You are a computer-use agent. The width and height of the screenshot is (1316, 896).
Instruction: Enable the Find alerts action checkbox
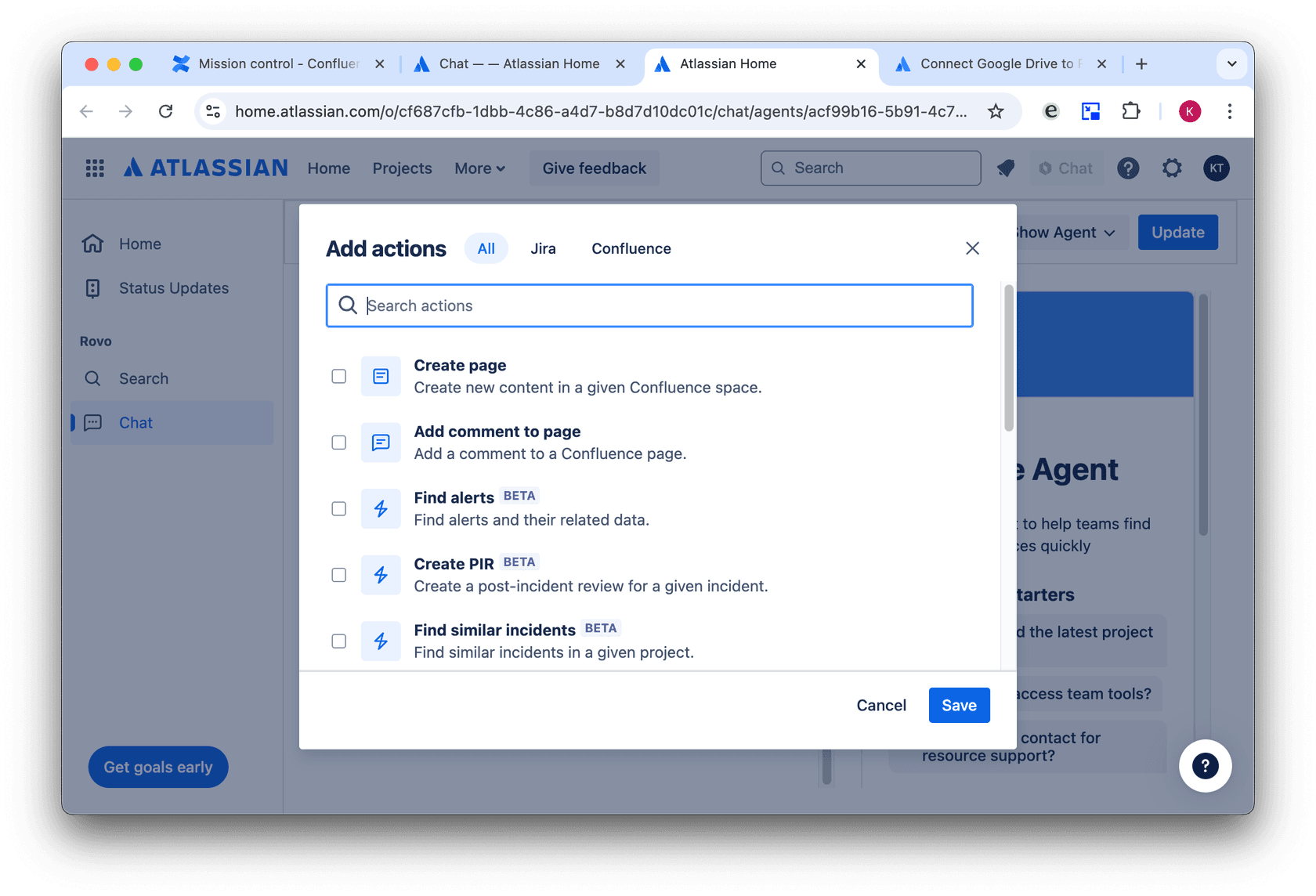point(338,509)
